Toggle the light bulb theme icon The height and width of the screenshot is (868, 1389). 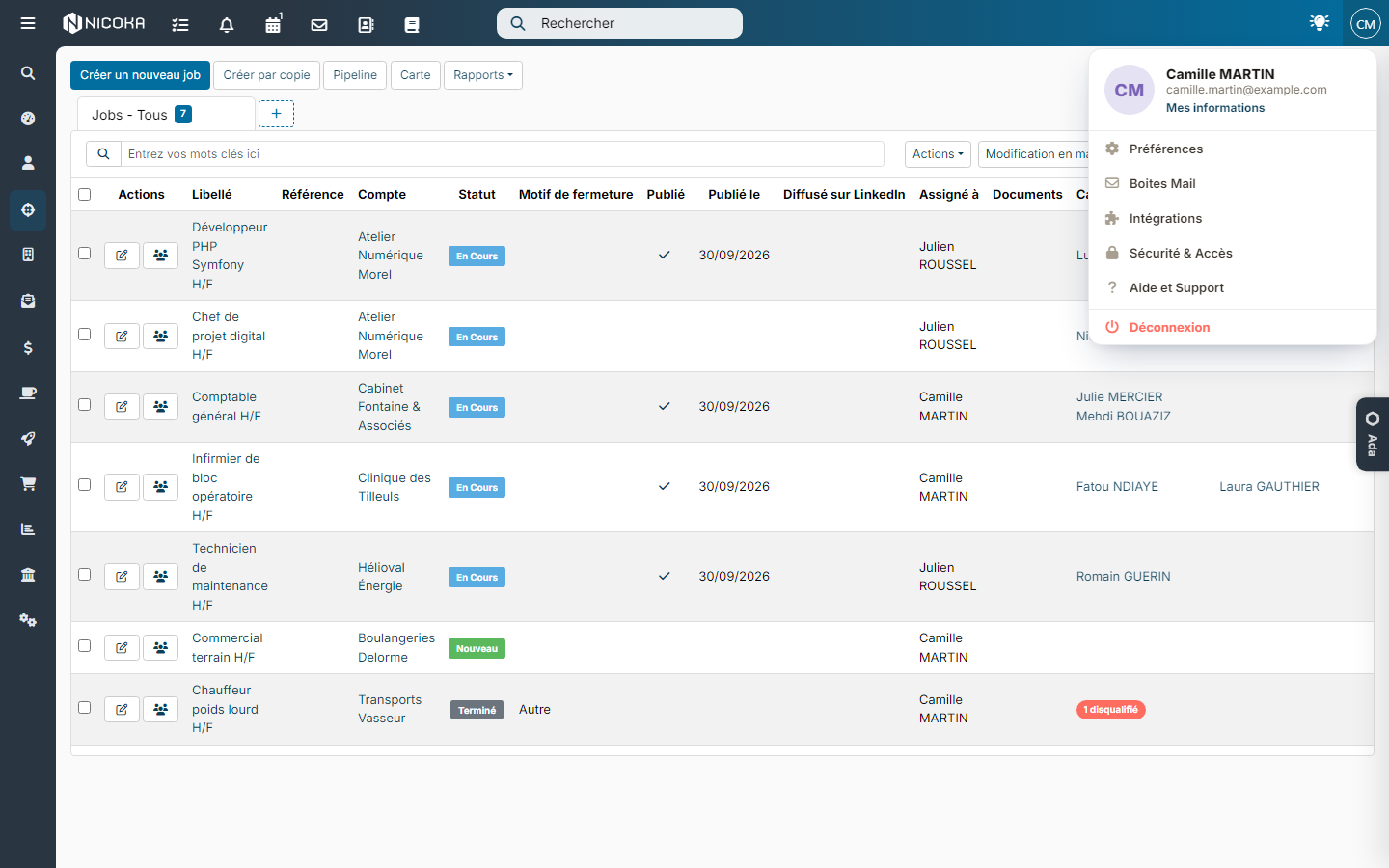(1320, 22)
